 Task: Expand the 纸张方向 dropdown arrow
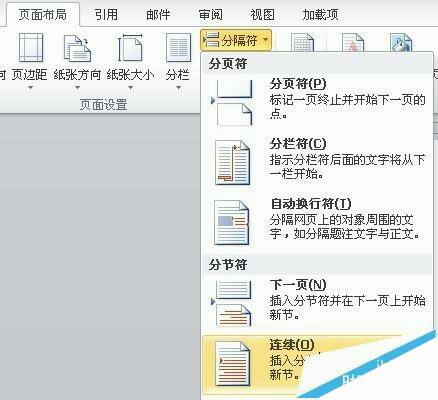(x=77, y=88)
